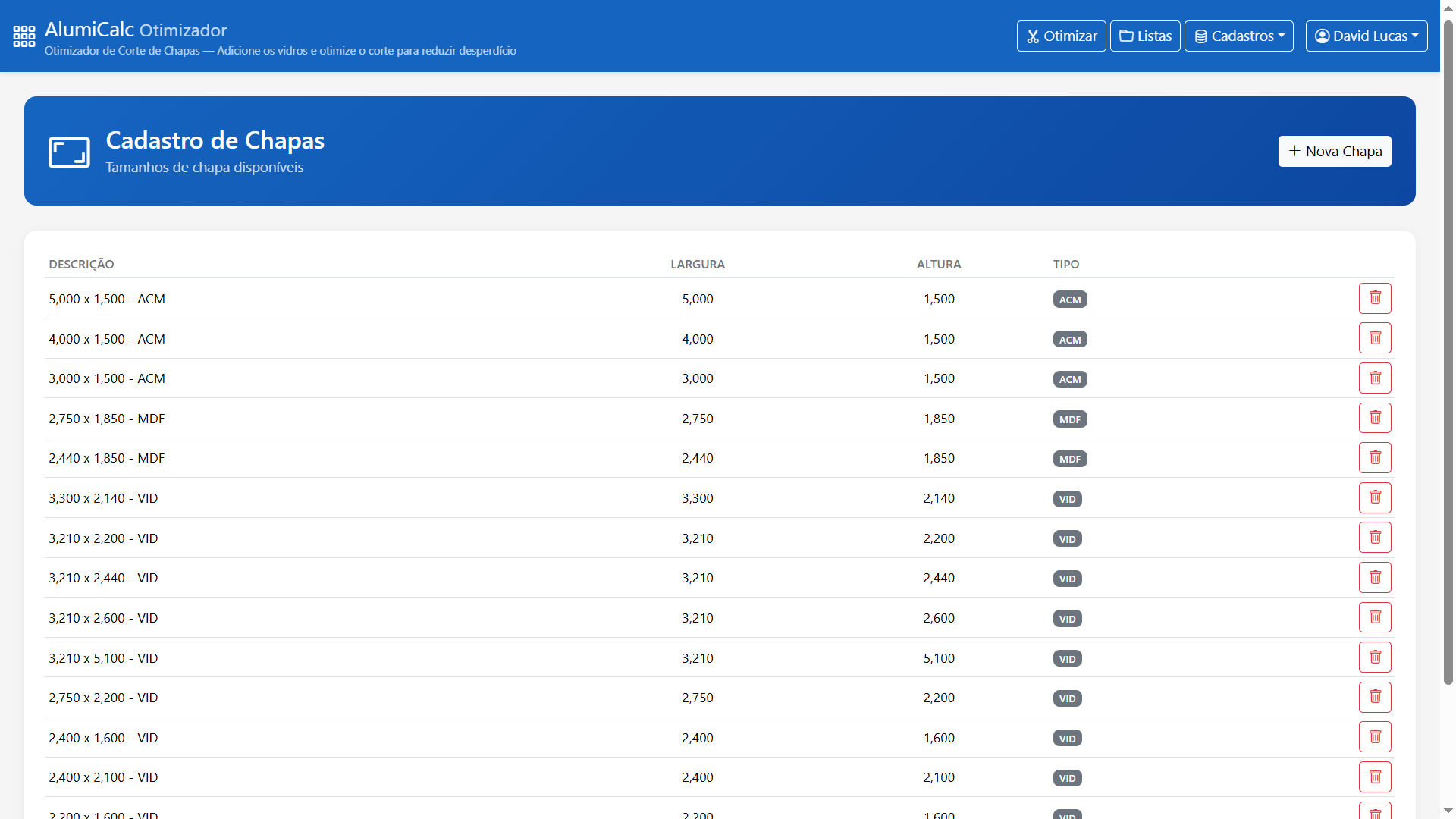The width and height of the screenshot is (1456, 819).
Task: Click the sheet panel icon beside Cadastro de Chapas
Action: [x=69, y=152]
